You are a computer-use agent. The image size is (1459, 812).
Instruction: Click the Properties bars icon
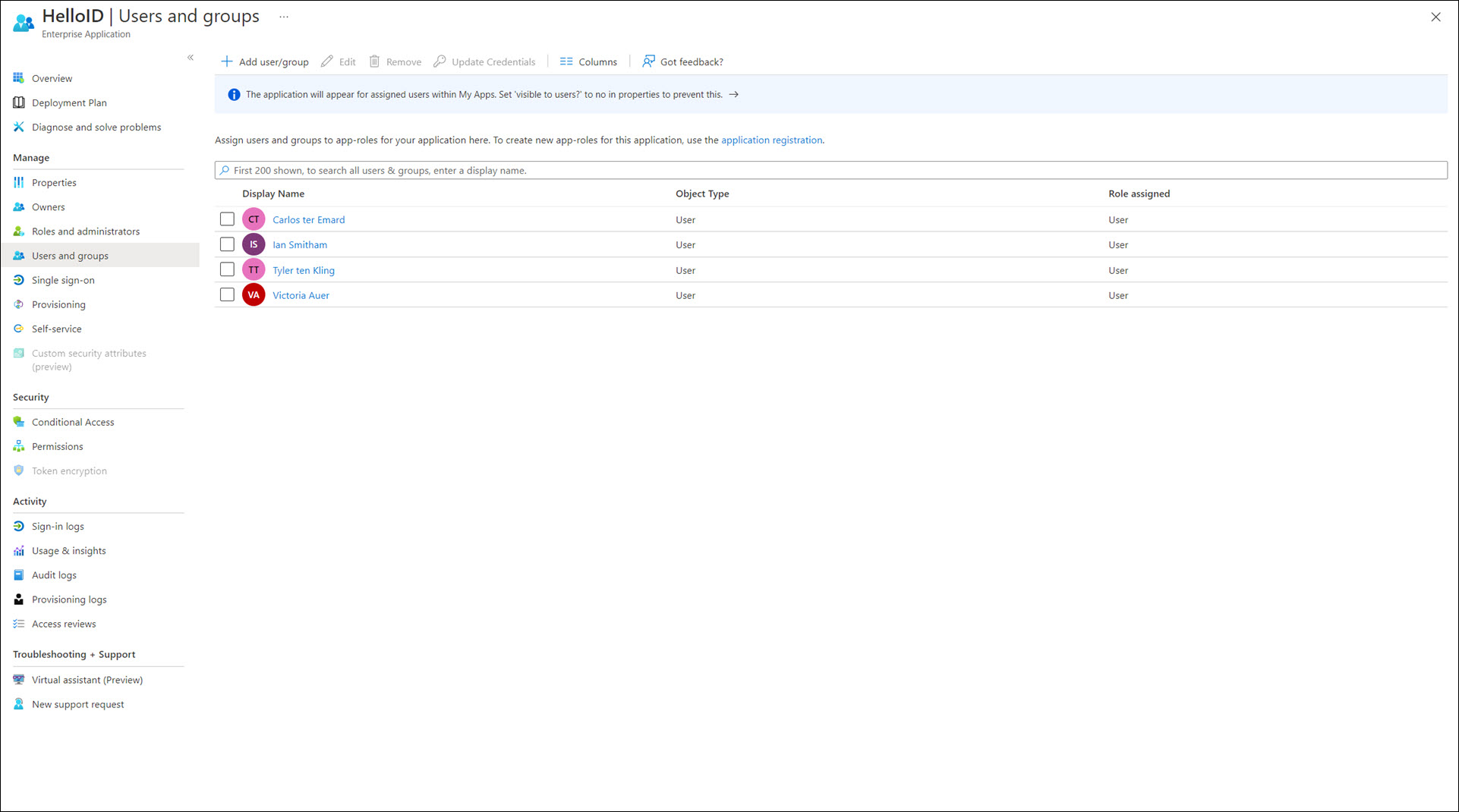[19, 182]
